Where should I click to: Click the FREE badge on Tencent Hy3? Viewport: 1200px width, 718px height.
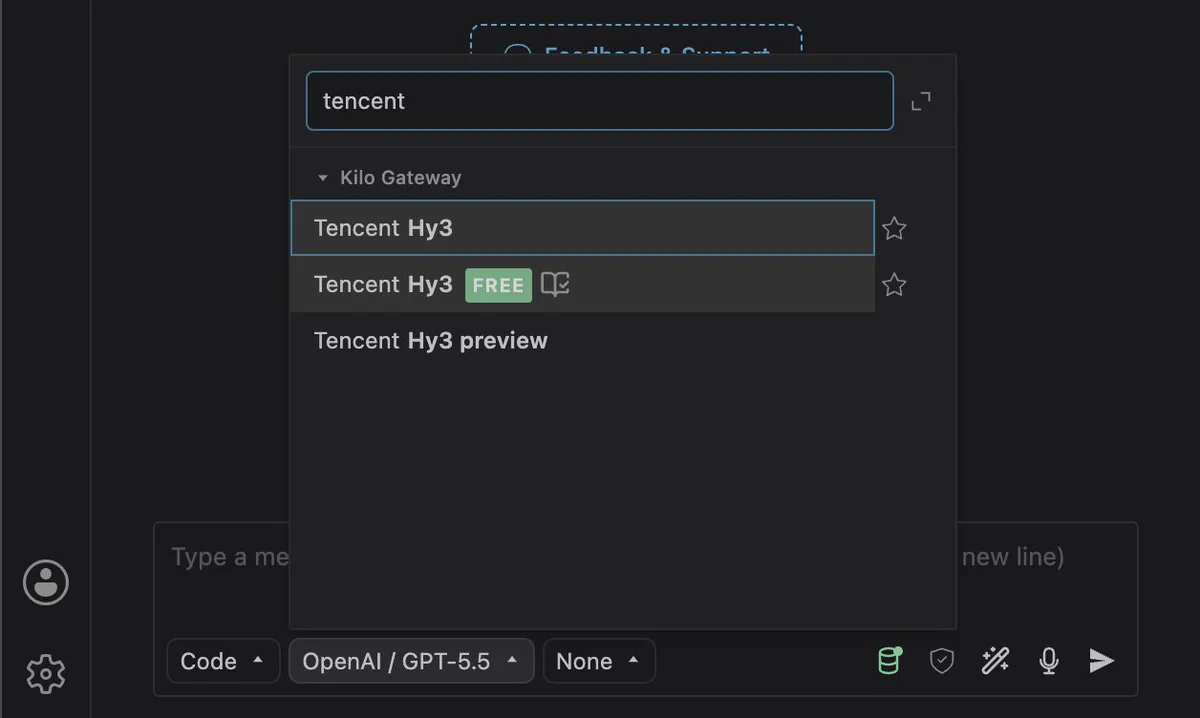(498, 285)
